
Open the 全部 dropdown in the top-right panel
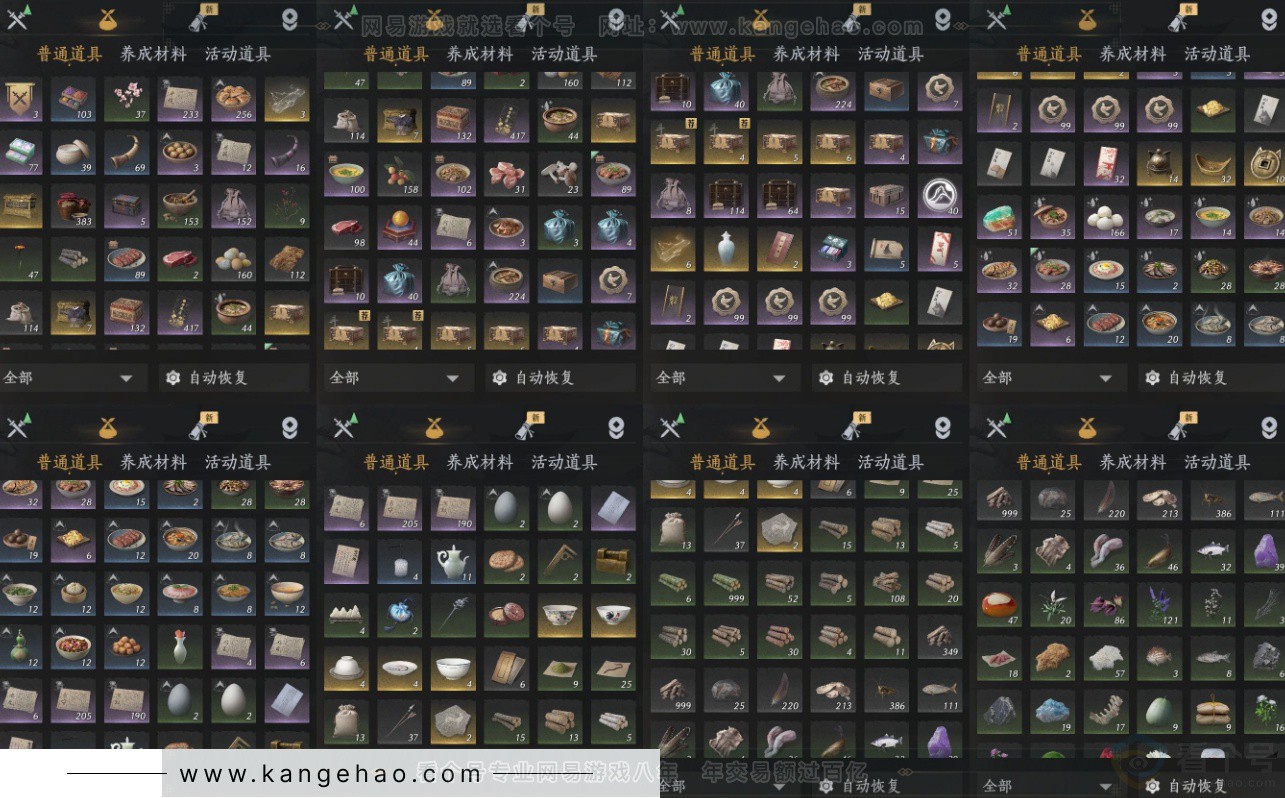[1049, 378]
